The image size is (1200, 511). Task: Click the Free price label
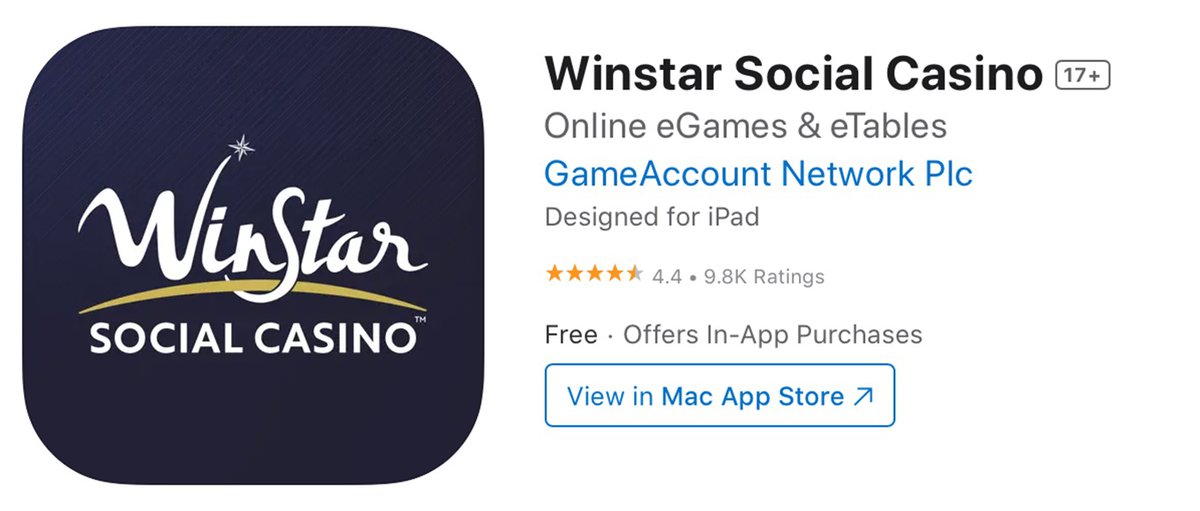pos(571,334)
